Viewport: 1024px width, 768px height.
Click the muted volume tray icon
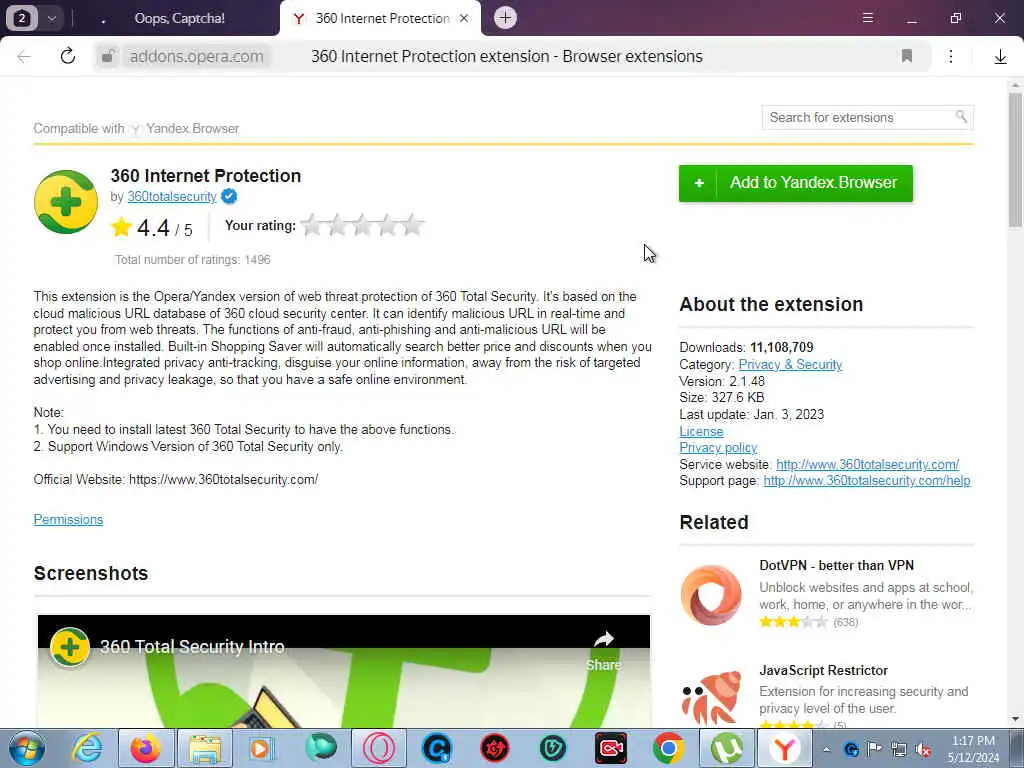point(923,749)
